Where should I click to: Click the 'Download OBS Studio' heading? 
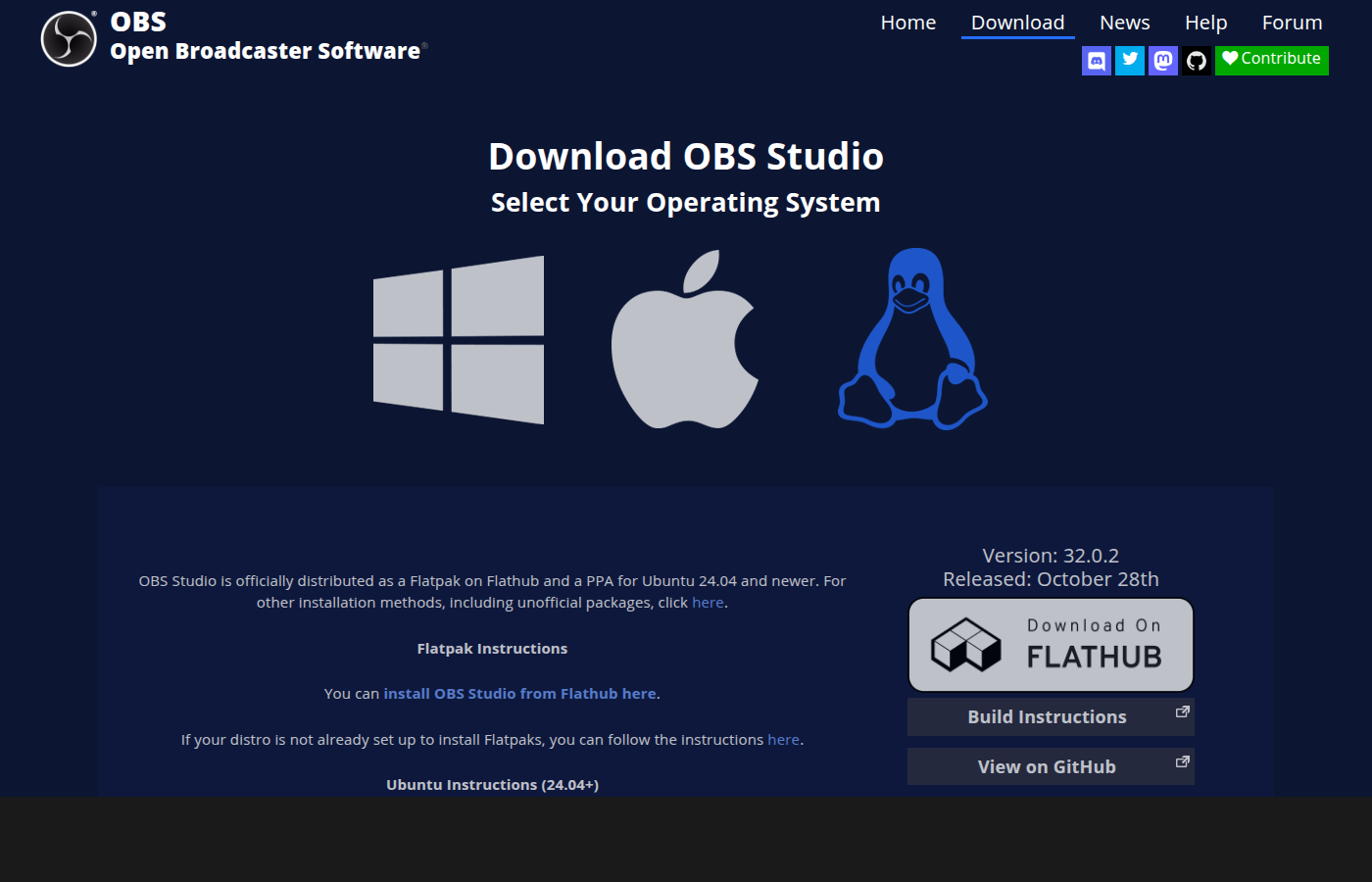coord(686,157)
